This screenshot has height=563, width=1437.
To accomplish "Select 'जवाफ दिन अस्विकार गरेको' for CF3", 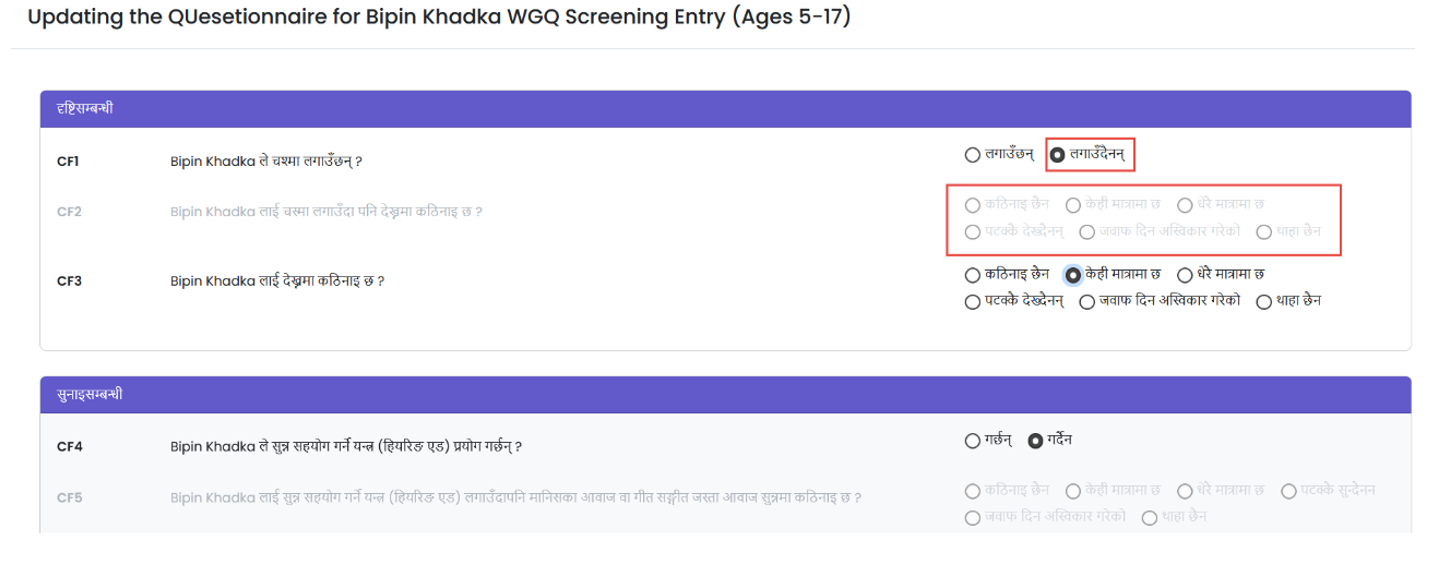I will pos(1087,301).
